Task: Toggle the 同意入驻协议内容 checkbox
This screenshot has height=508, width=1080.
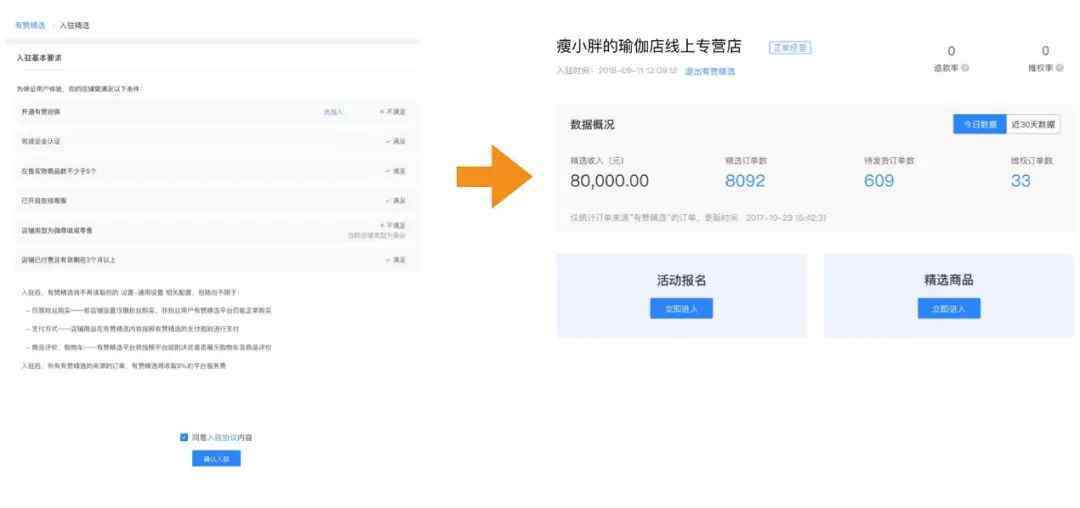Action: [x=184, y=437]
